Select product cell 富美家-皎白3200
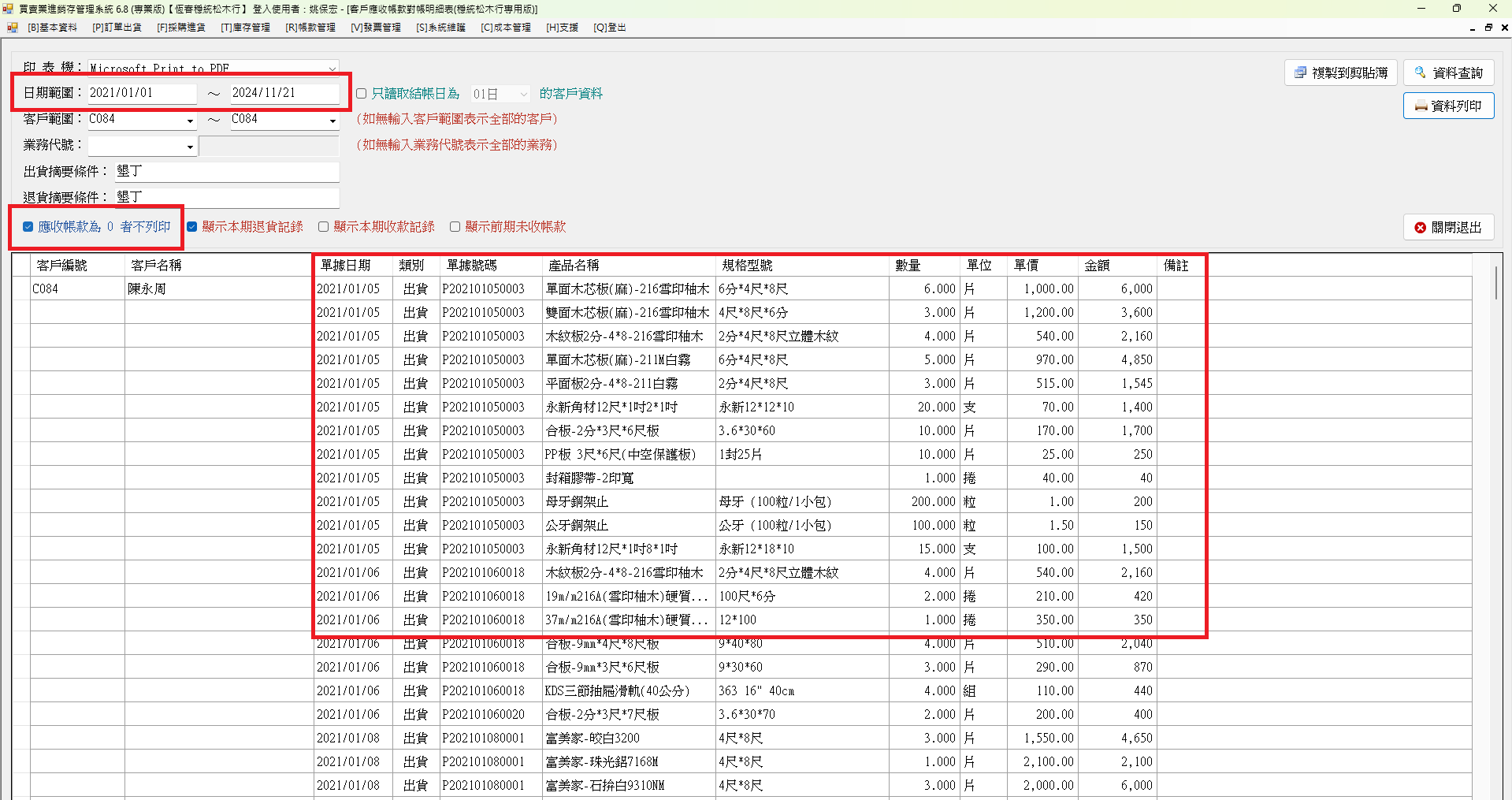This screenshot has height=800, width=1512. 630,739
